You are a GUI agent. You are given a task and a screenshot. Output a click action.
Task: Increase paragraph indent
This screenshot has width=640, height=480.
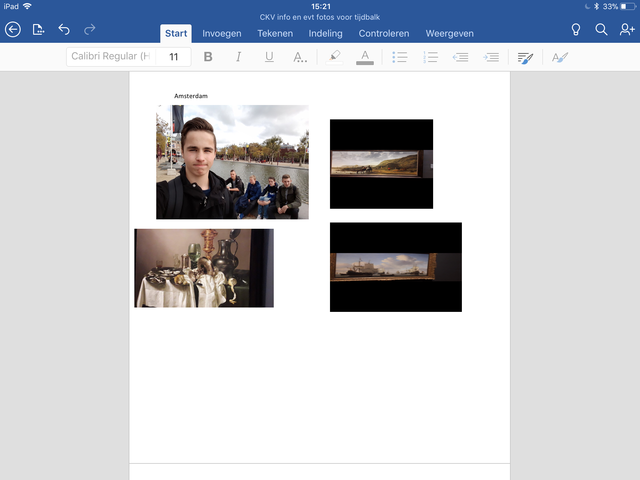tap(491, 57)
